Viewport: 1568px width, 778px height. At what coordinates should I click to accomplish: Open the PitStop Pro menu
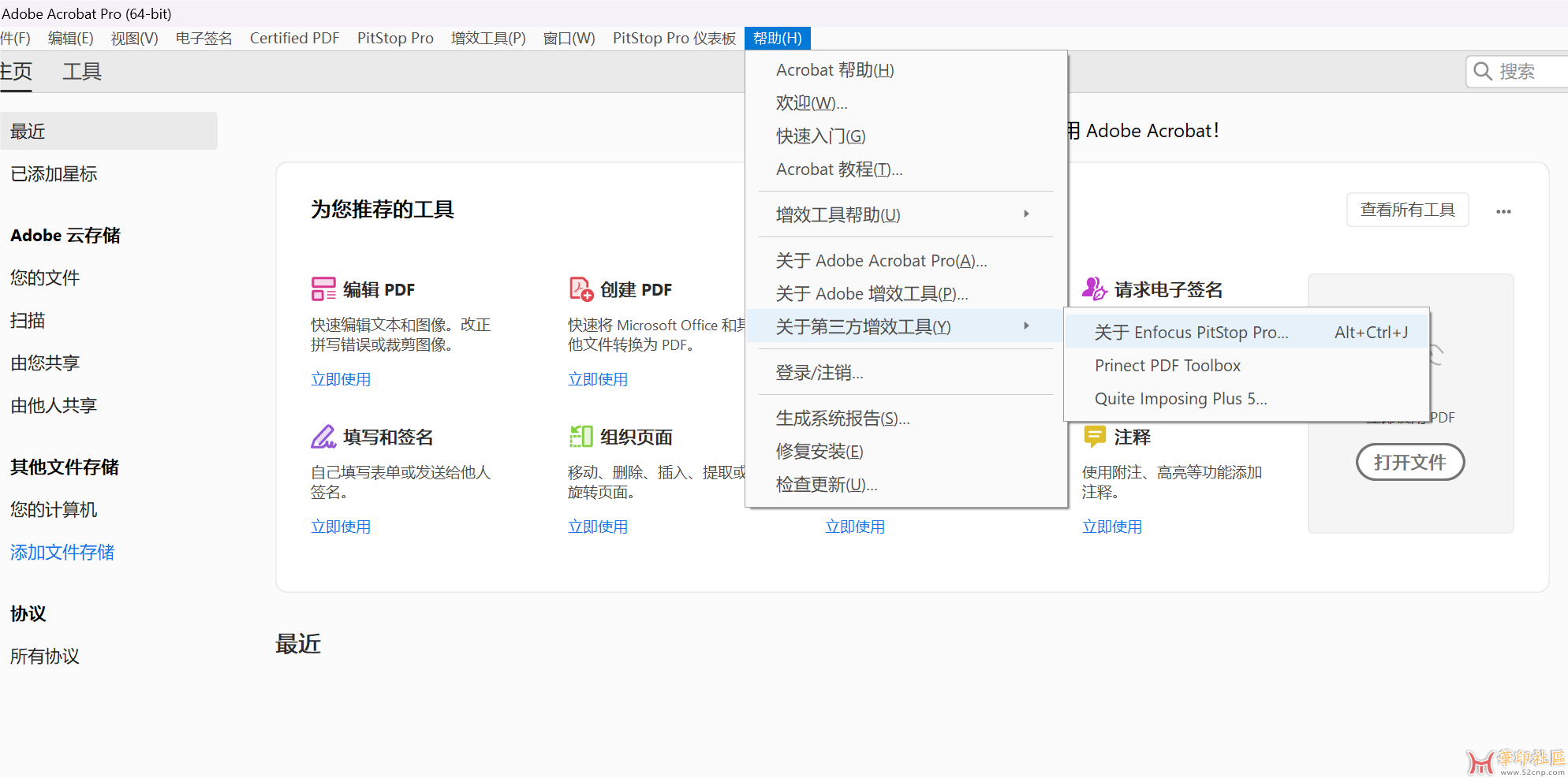[x=395, y=39]
